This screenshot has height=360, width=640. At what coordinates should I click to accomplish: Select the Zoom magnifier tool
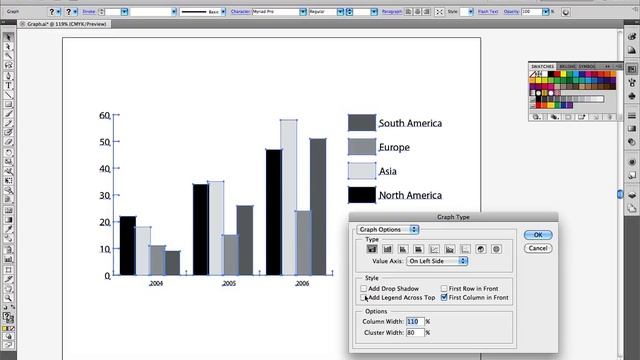(8, 298)
